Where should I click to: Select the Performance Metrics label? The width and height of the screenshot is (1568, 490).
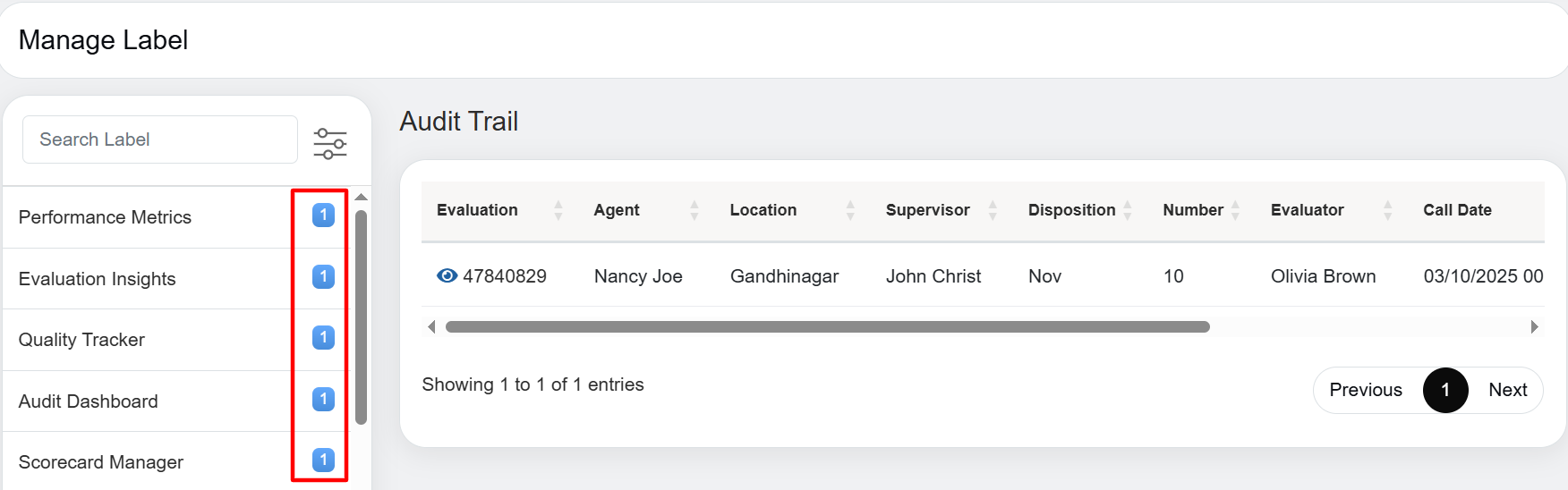(105, 217)
